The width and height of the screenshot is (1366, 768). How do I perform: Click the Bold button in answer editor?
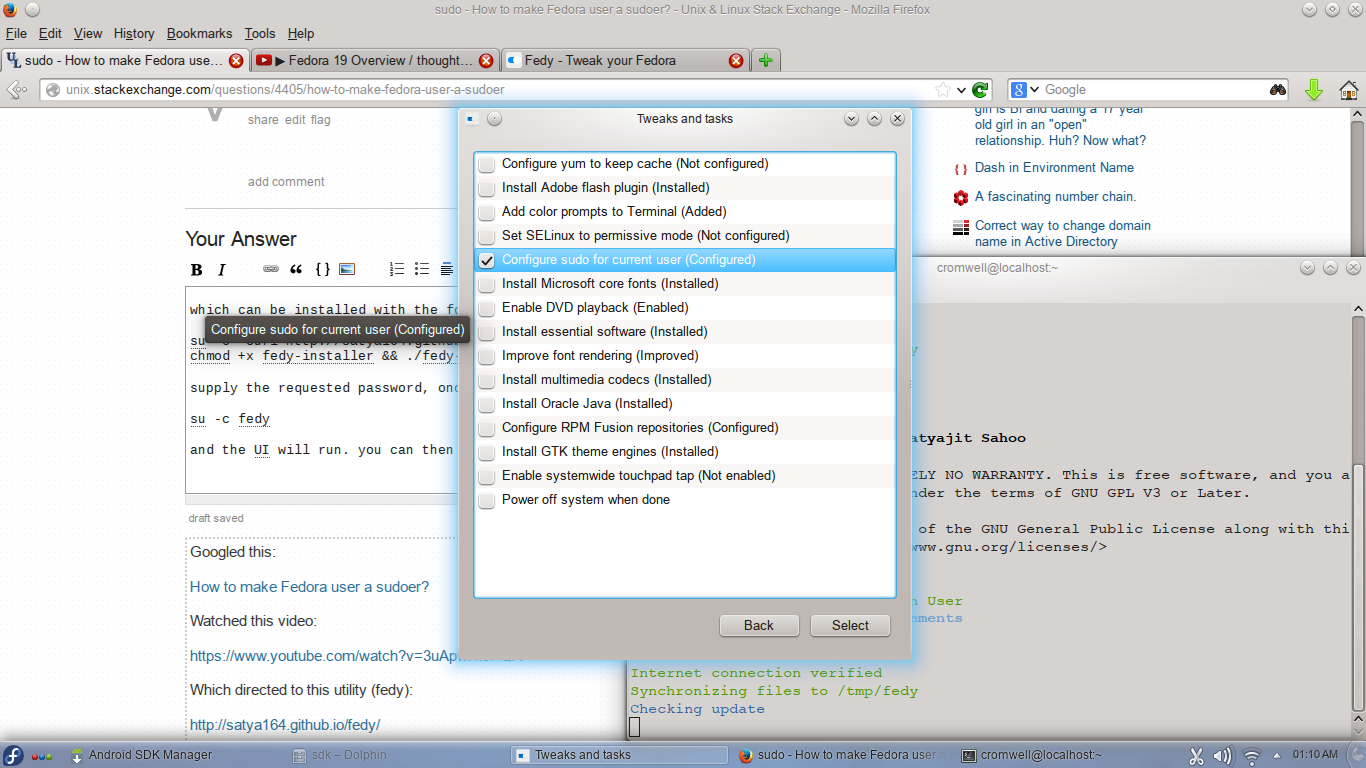pyautogui.click(x=197, y=269)
